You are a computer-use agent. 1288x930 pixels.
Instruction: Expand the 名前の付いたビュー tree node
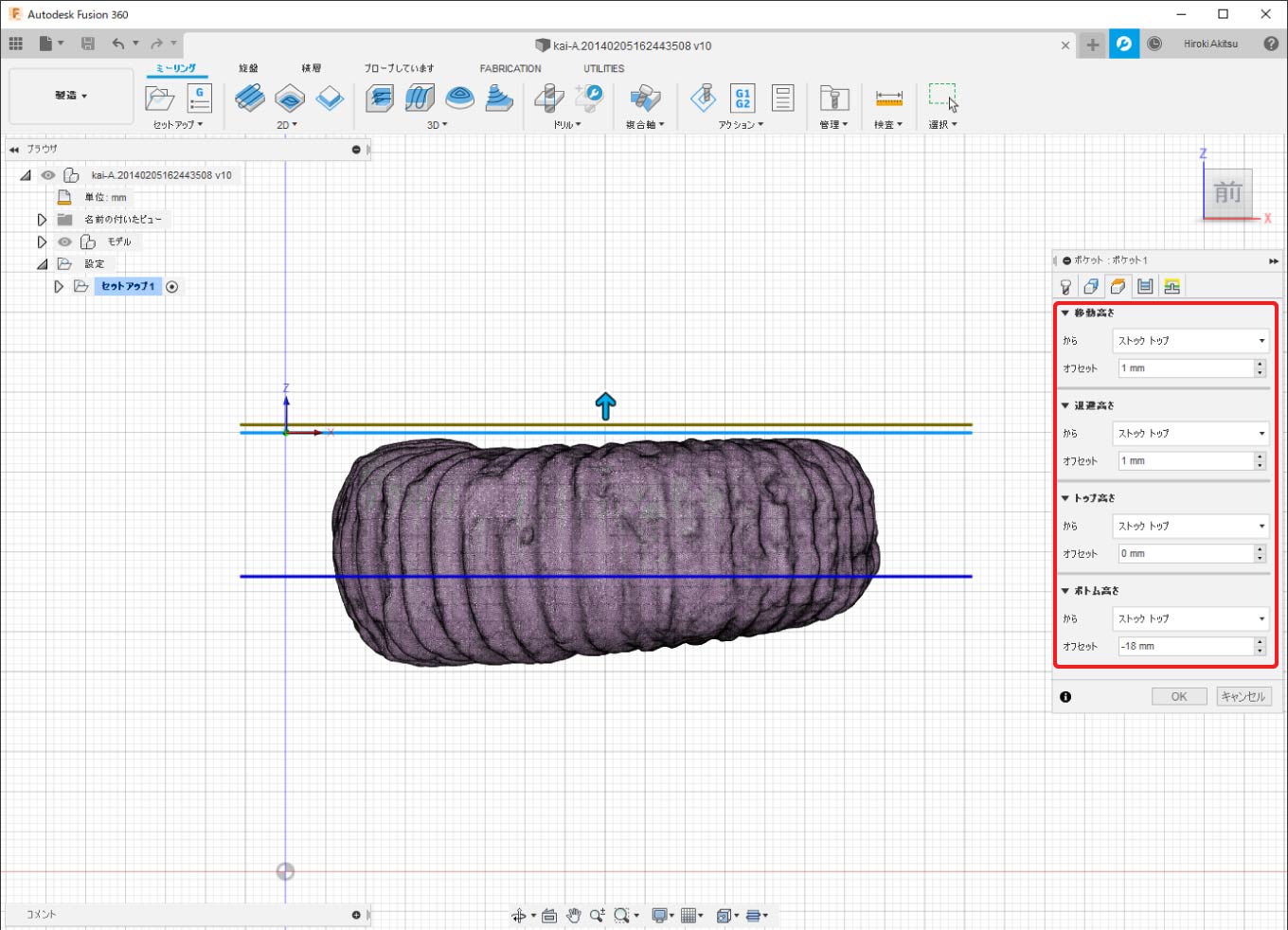(x=42, y=220)
